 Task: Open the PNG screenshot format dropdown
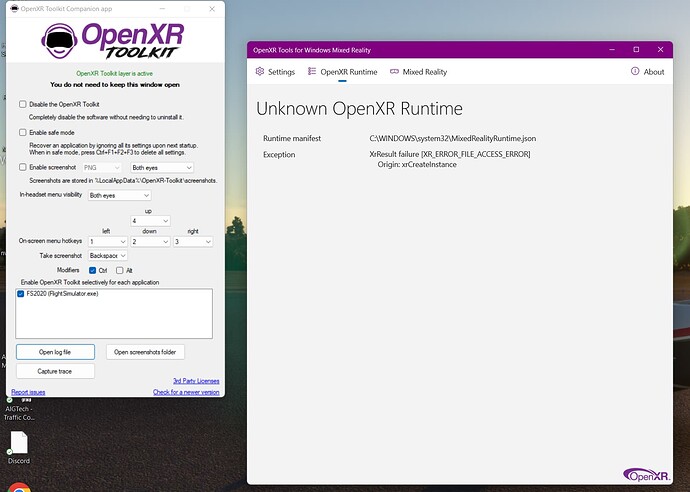tap(102, 168)
